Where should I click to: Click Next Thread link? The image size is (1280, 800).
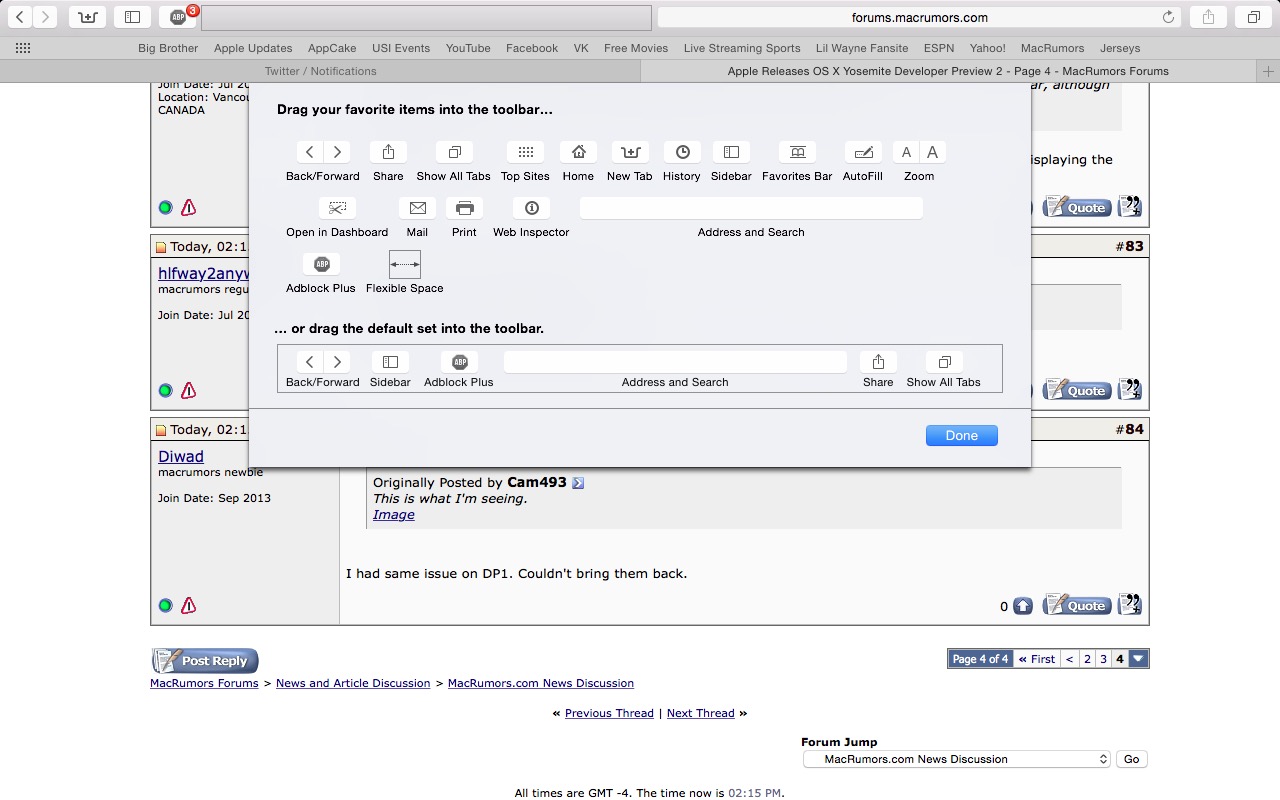pos(701,713)
